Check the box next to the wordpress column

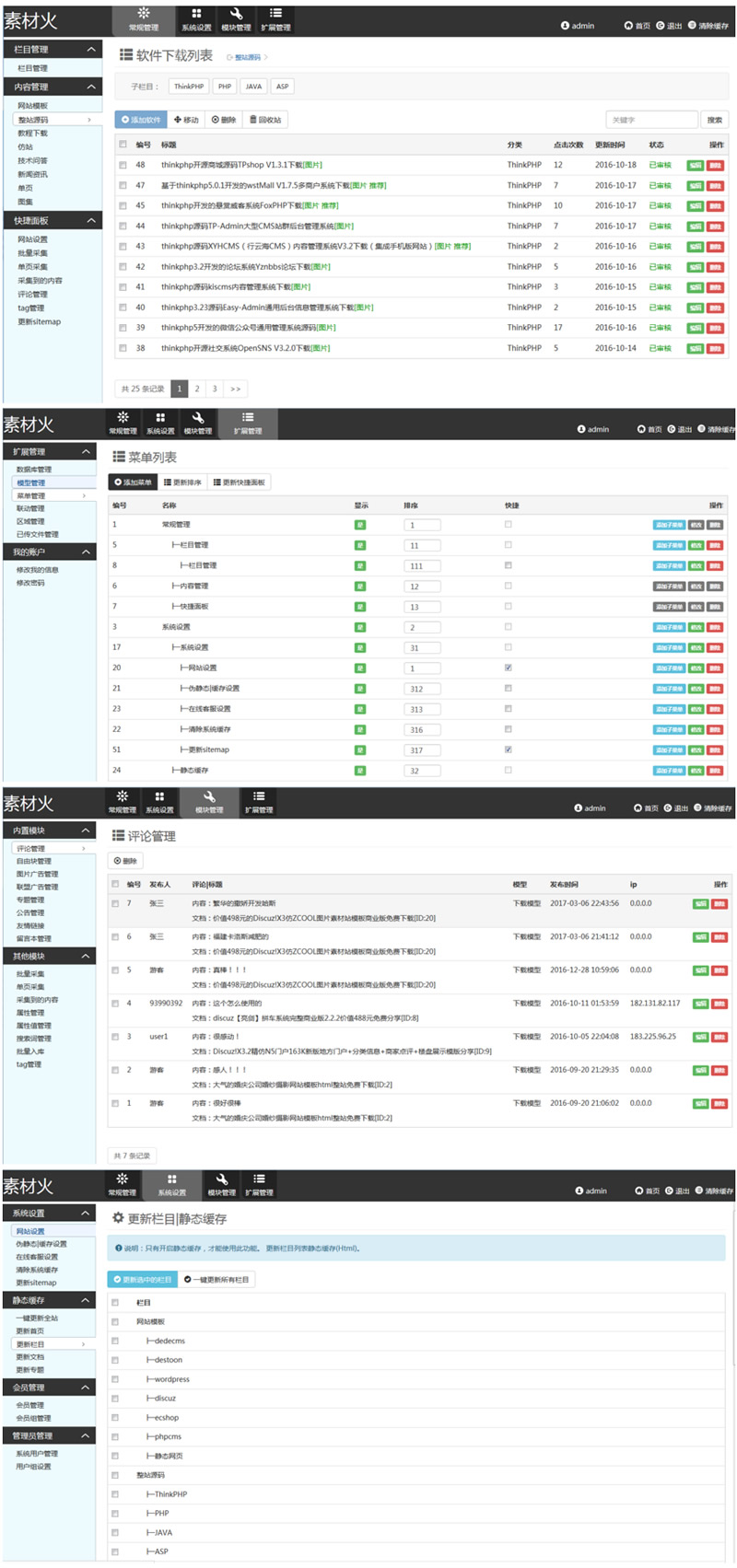(115, 1379)
